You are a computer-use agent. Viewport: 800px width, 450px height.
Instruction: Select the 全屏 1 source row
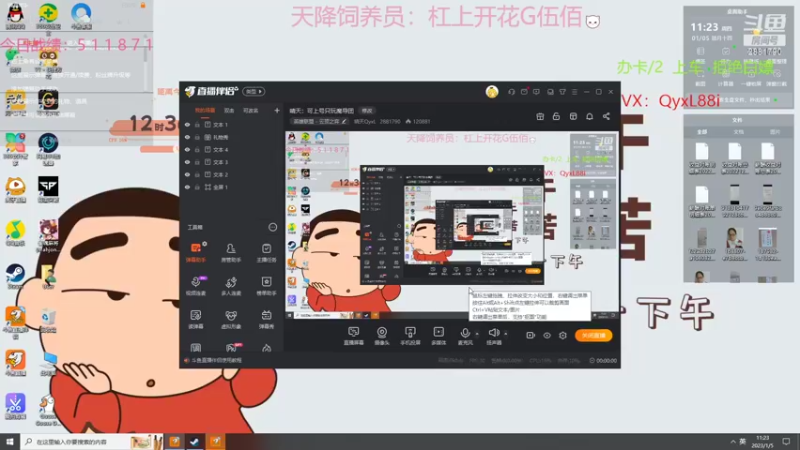click(x=232, y=187)
